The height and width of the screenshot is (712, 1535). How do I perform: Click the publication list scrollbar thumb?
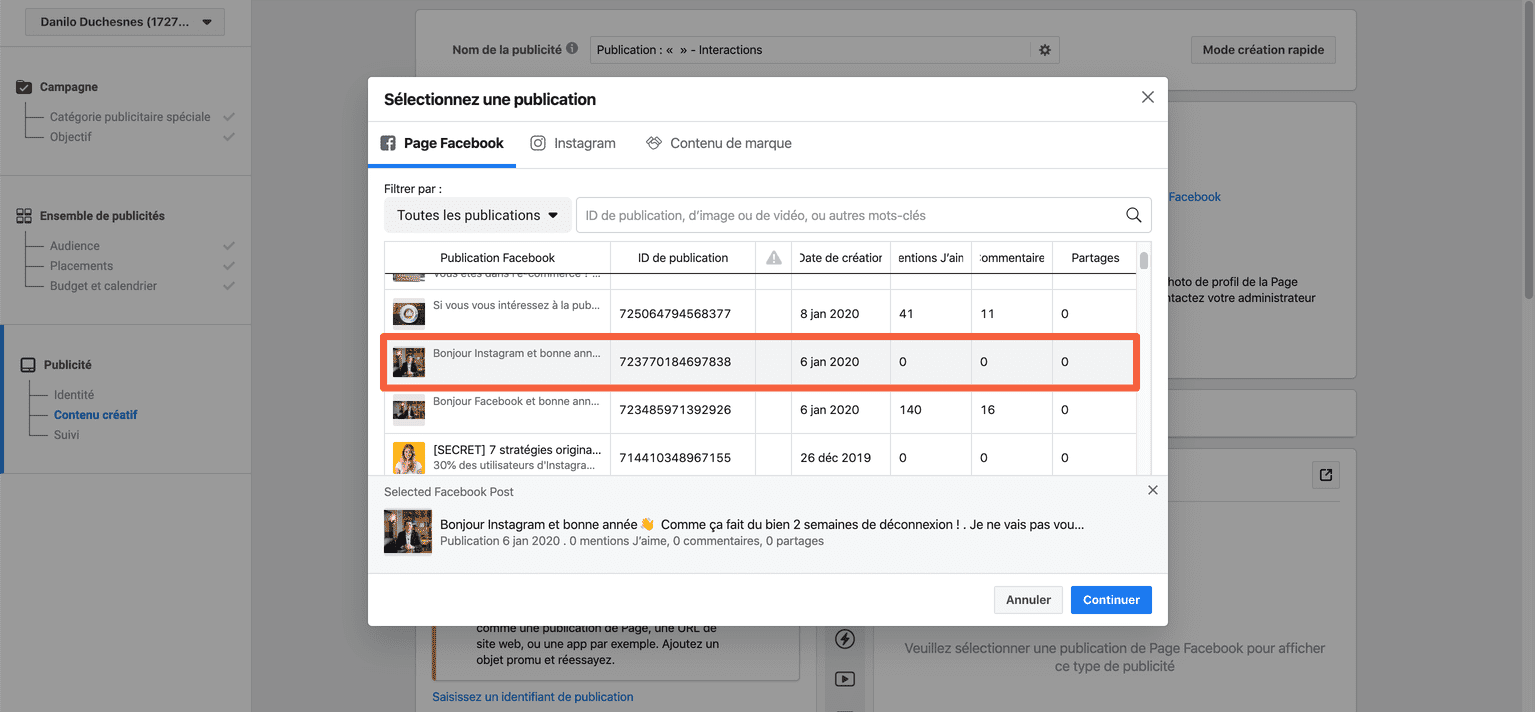tap(1143, 260)
